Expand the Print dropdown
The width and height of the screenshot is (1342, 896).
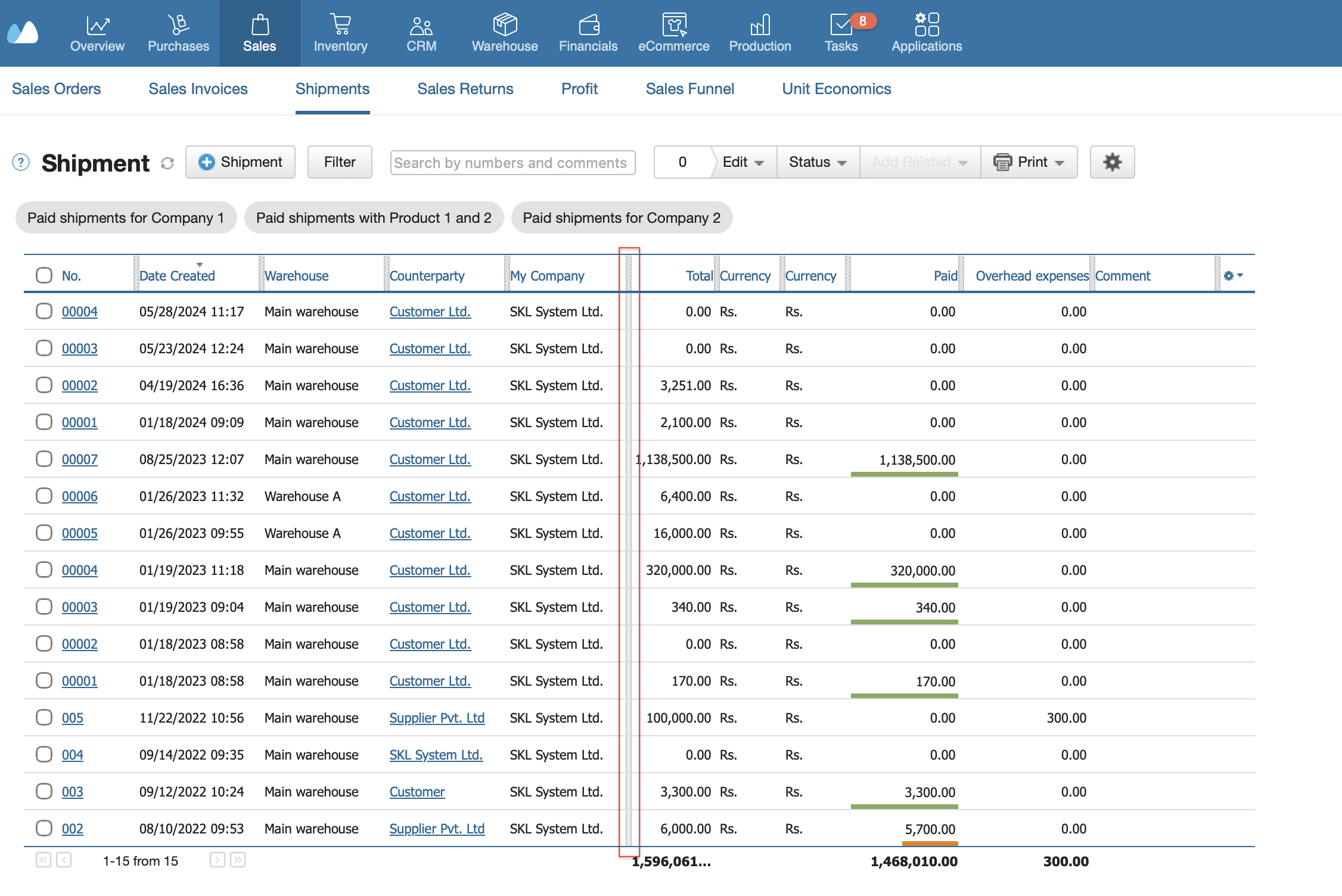(1029, 162)
